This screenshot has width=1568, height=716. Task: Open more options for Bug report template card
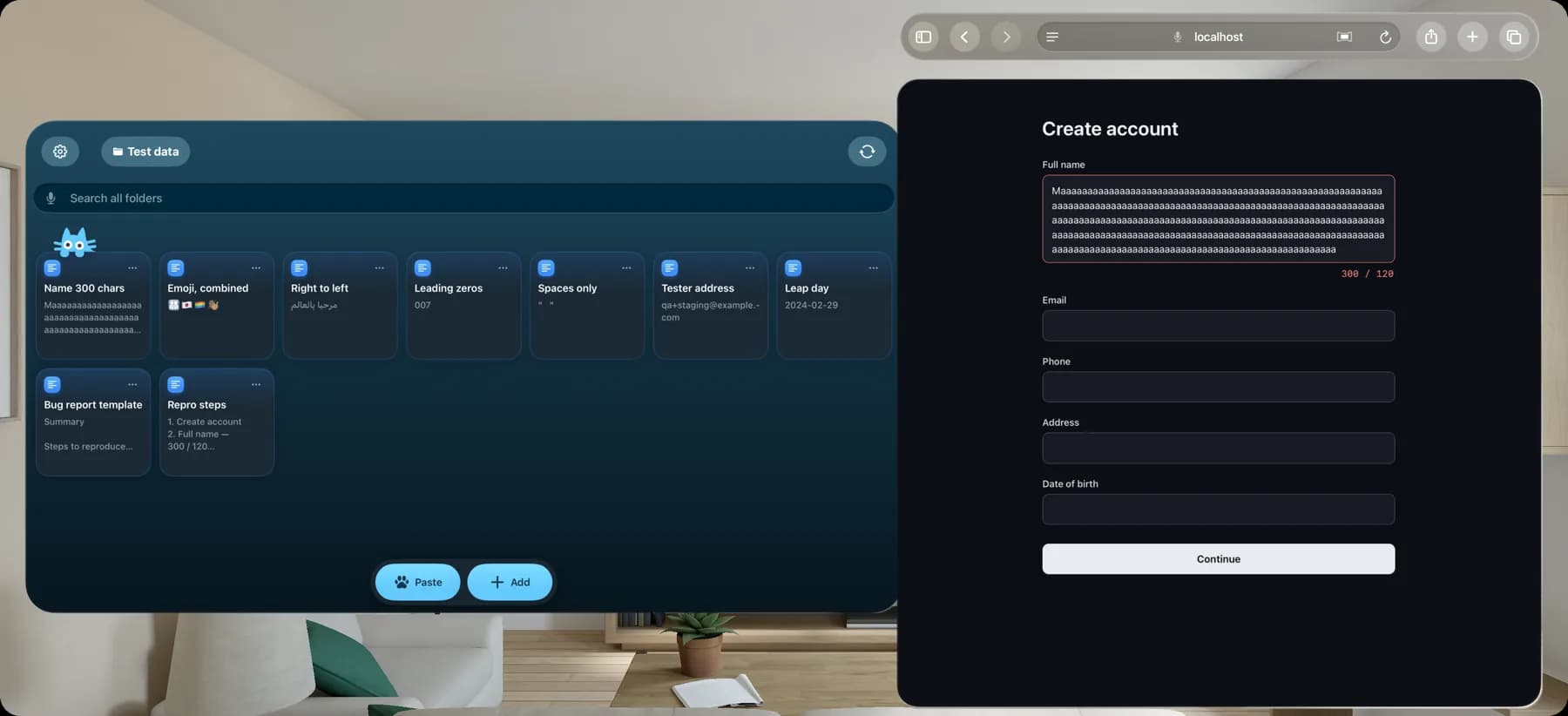click(132, 385)
